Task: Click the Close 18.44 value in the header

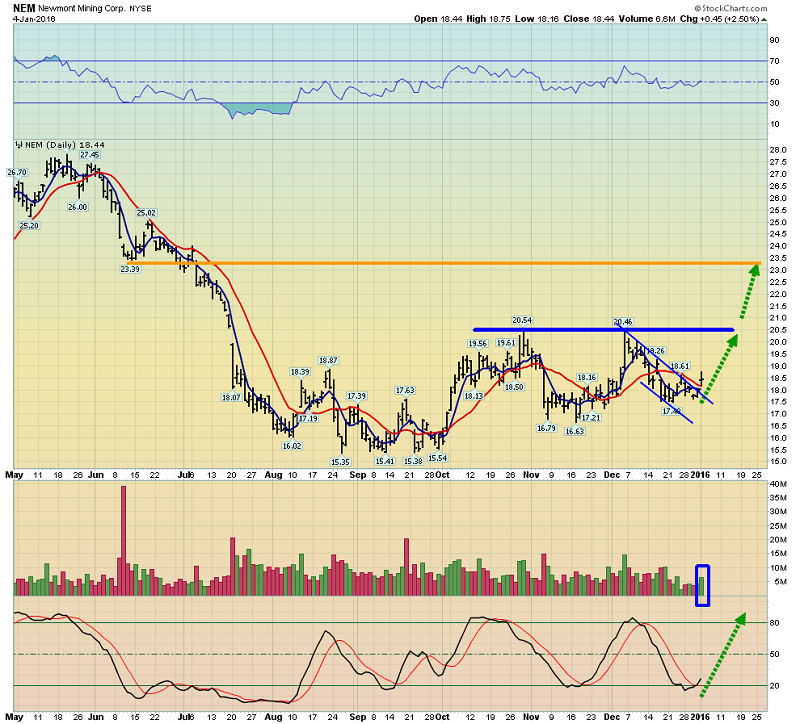Action: 589,19
